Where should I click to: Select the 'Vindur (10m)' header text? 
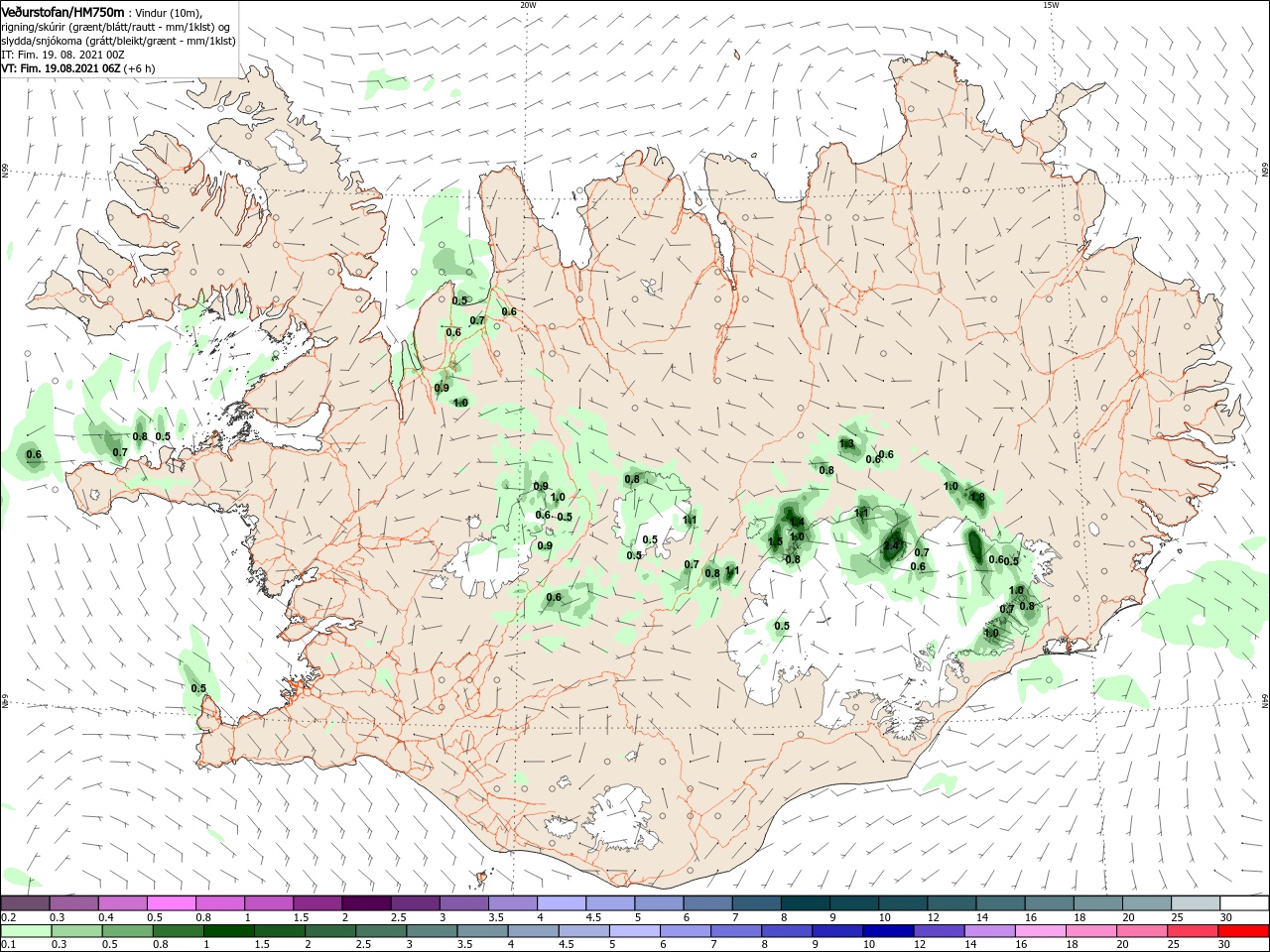click(x=169, y=13)
